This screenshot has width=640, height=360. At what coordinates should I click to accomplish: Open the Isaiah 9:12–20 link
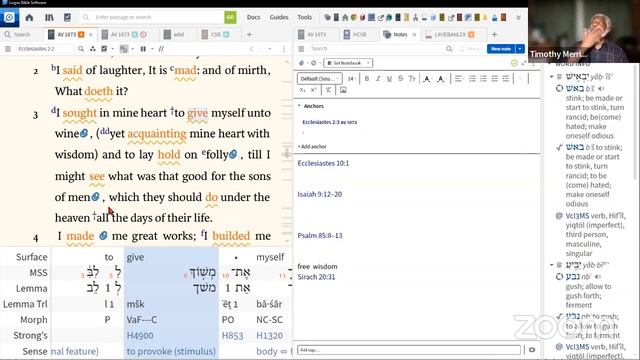[x=320, y=194]
